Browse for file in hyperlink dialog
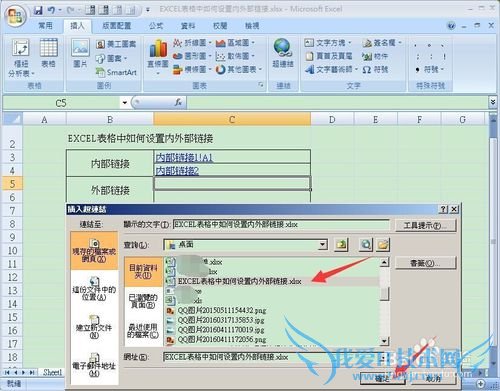The height and width of the screenshot is (391, 500). click(x=383, y=245)
